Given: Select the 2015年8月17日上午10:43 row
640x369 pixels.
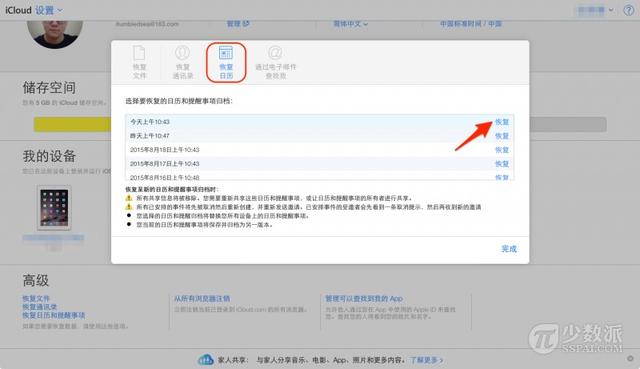Looking at the screenshot, I should 320,164.
